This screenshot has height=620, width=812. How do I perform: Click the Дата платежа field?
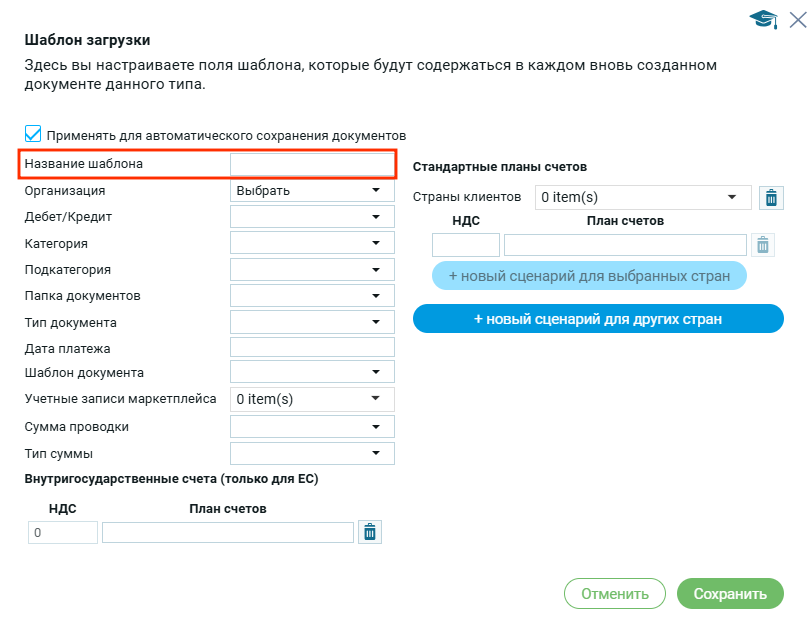tap(312, 348)
